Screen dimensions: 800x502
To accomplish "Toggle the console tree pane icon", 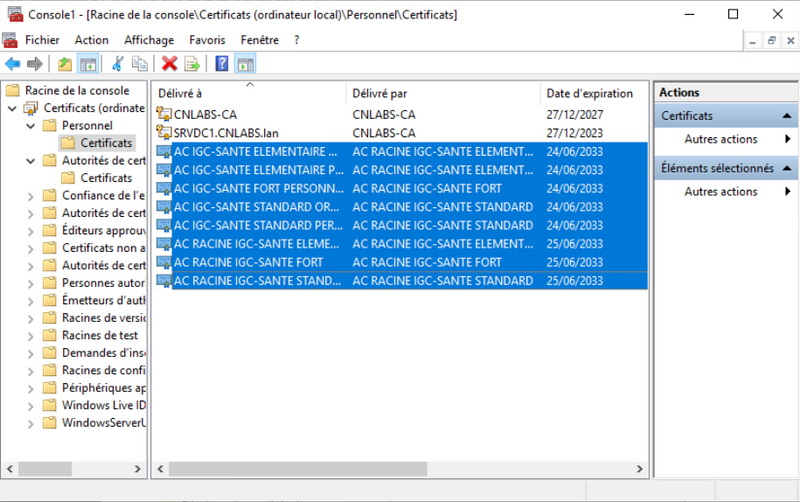I will 88,64.
